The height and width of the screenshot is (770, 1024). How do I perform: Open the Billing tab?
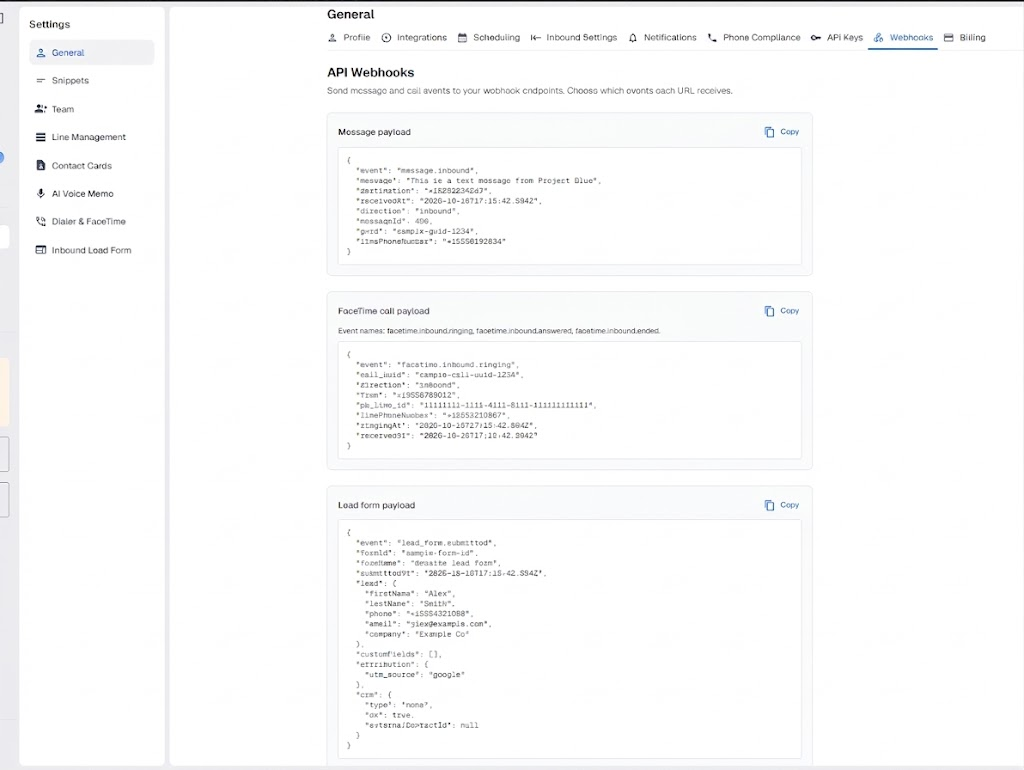[965, 38]
